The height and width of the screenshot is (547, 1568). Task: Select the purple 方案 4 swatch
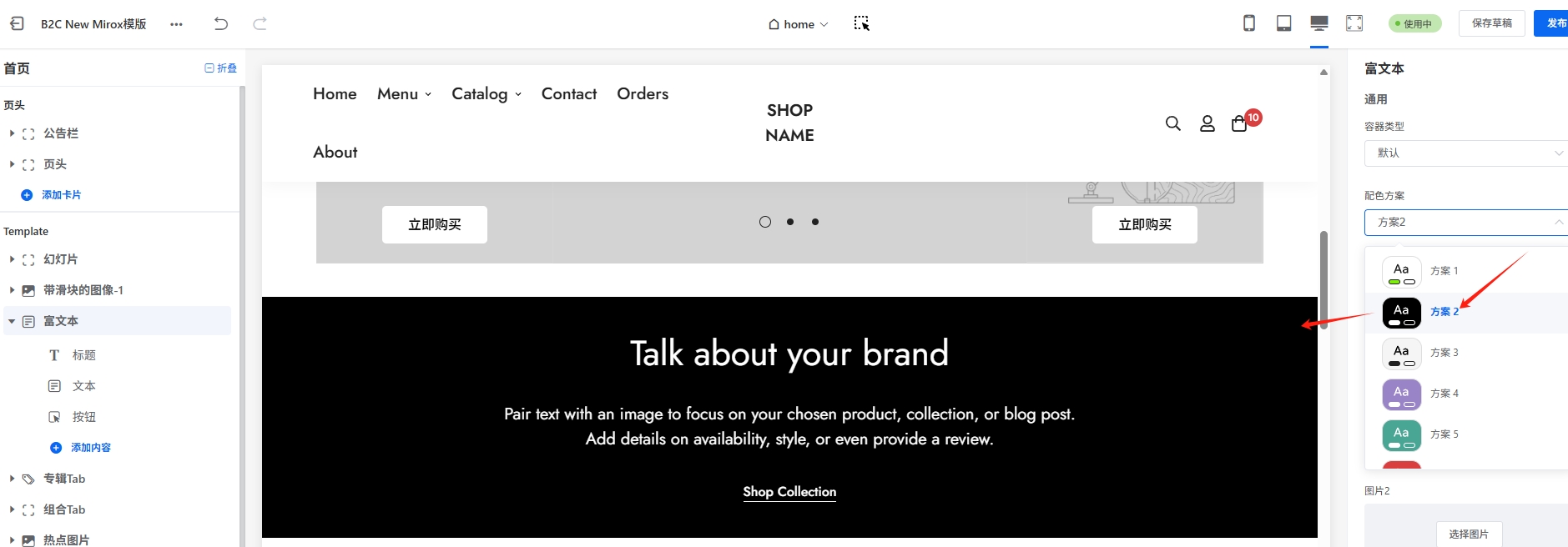[1402, 394]
